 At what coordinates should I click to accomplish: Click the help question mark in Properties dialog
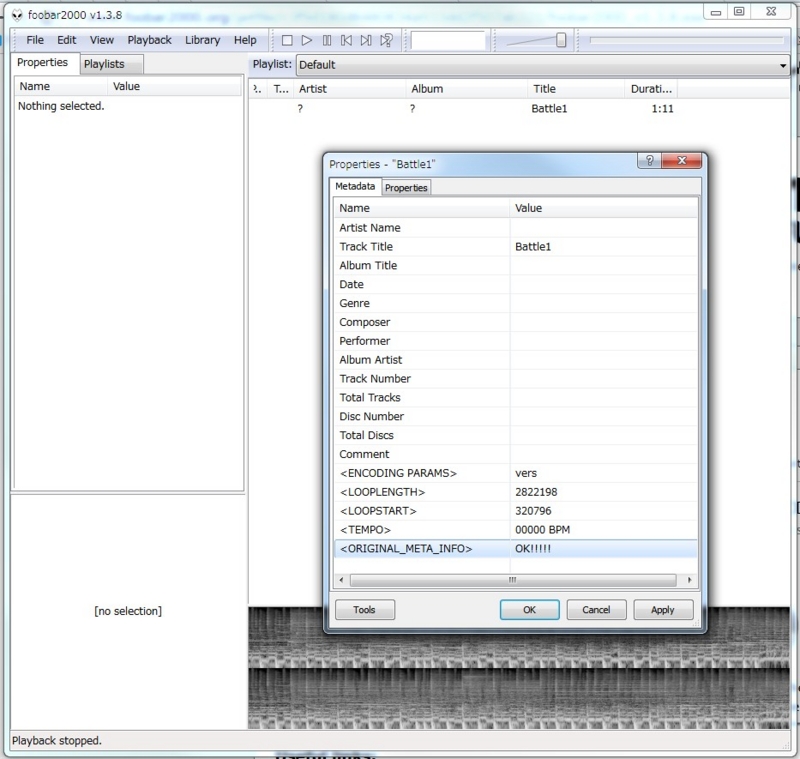(649, 161)
